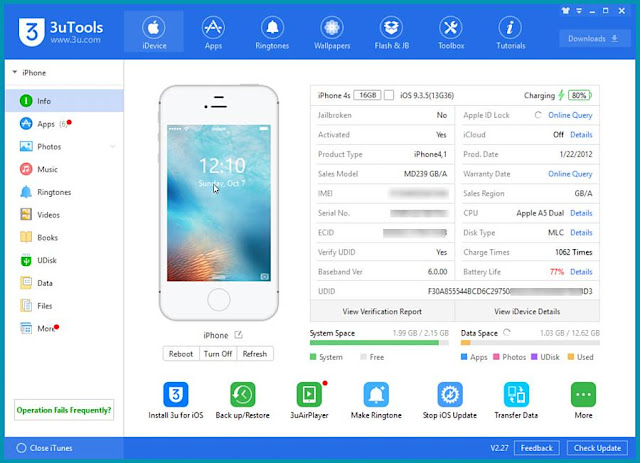The image size is (640, 463).
Task: Open Files in the sidebar
Action: pyautogui.click(x=64, y=306)
